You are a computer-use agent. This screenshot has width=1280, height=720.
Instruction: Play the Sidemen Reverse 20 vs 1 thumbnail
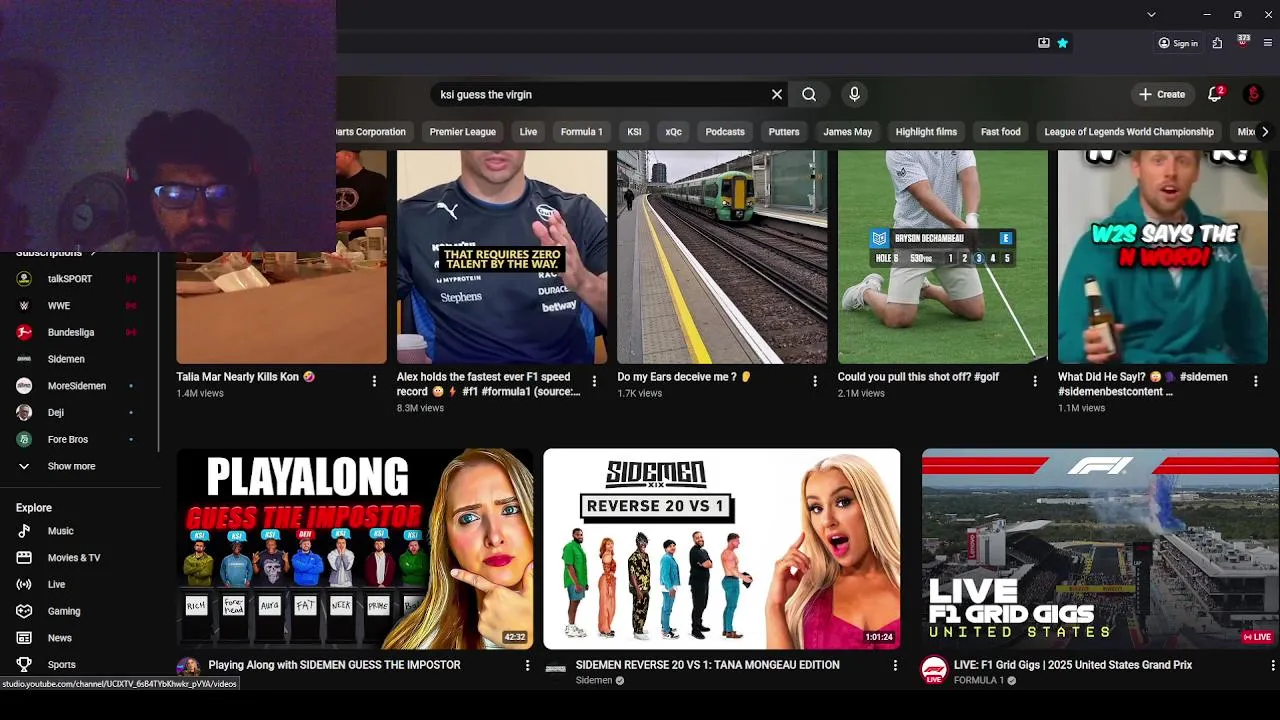(x=722, y=549)
